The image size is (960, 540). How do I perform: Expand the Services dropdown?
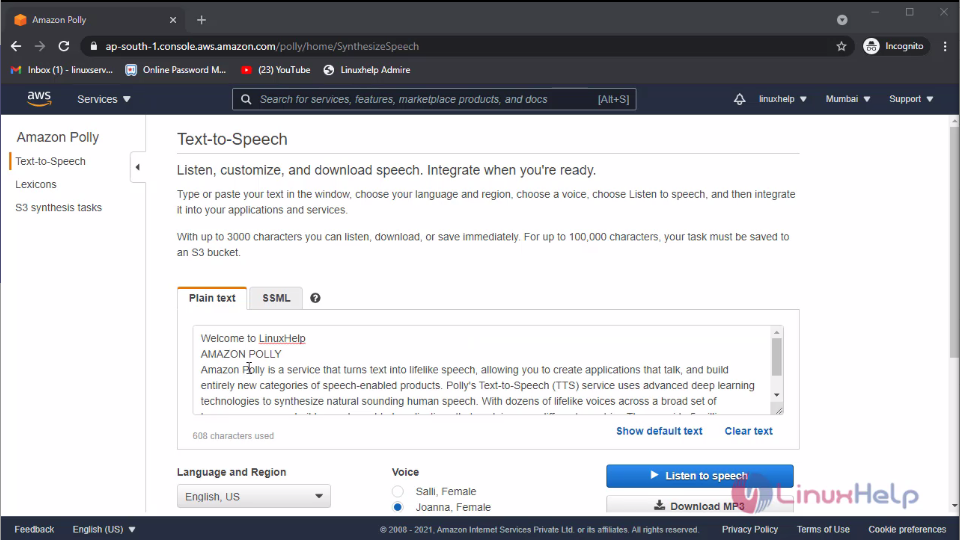104,99
